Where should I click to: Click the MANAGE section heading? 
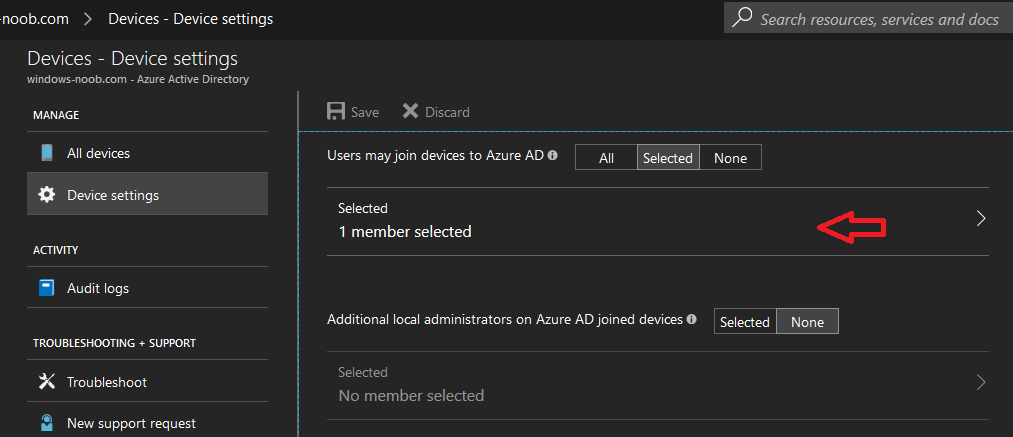point(56,115)
